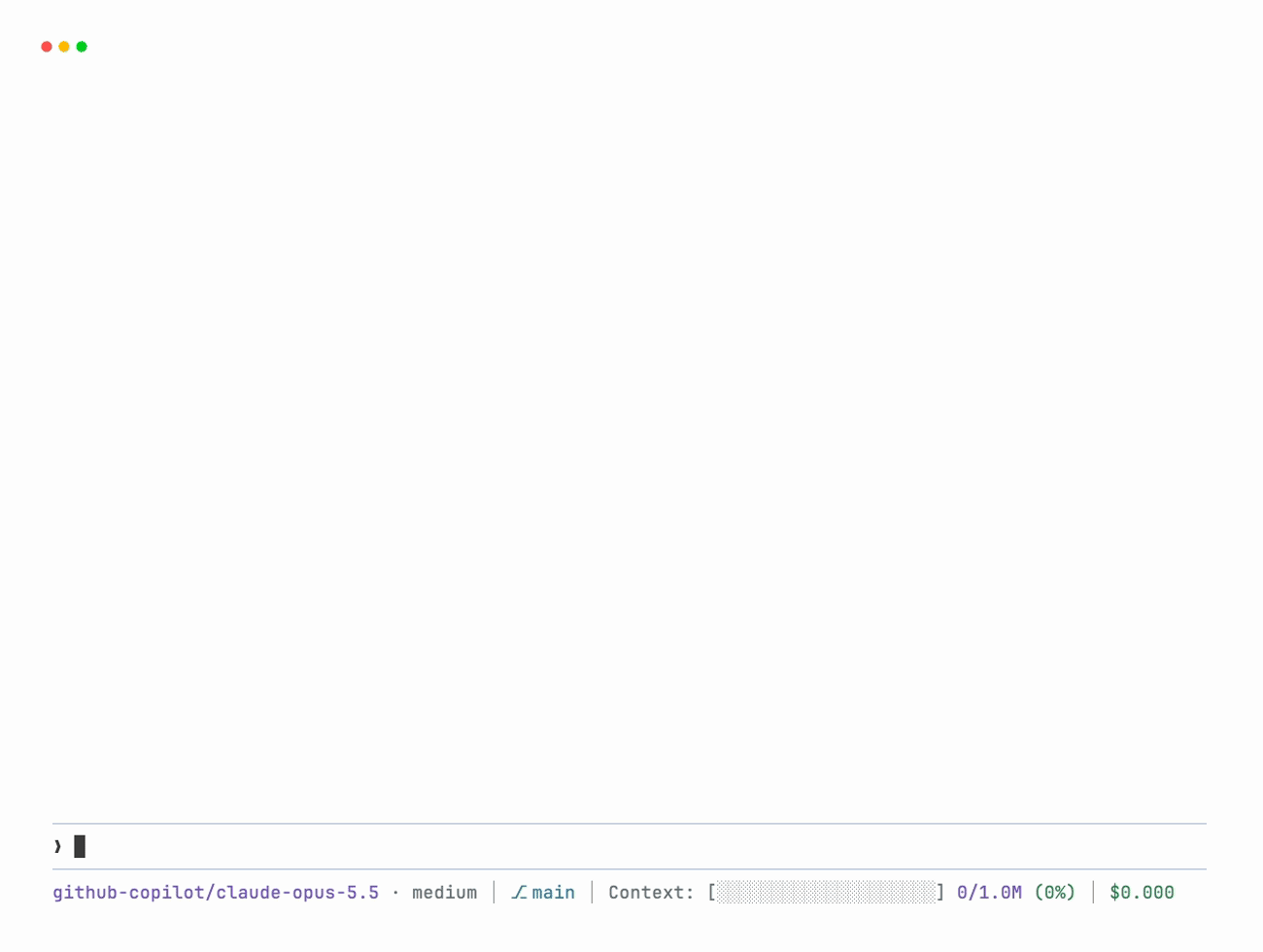Image resolution: width=1263 pixels, height=952 pixels.
Task: Click the red close window dot
Action: click(x=47, y=47)
